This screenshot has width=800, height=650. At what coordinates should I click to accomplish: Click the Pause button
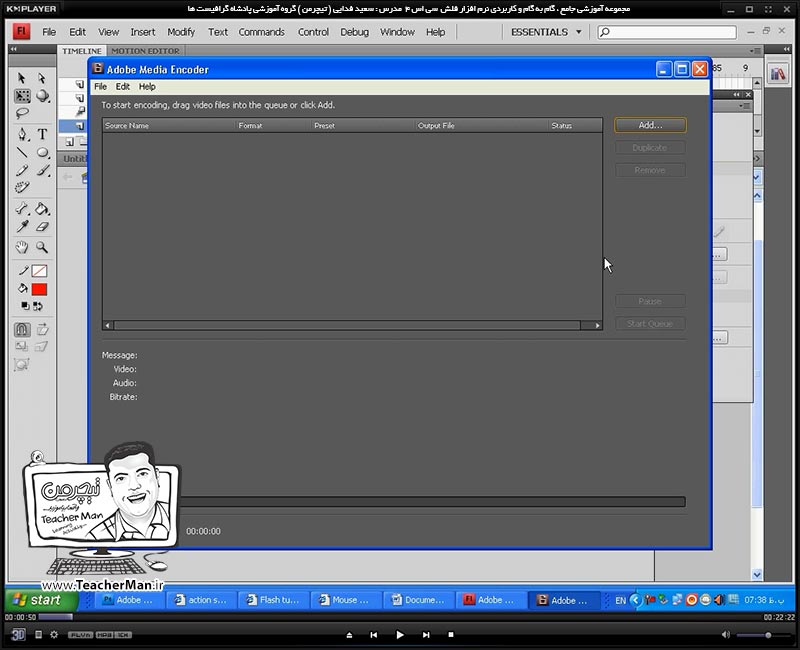tap(650, 301)
